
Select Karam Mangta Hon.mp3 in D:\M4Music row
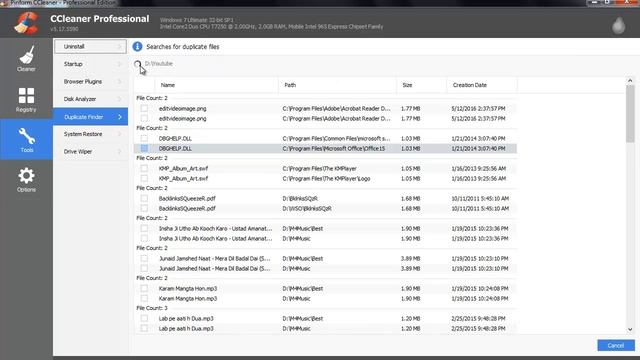325,299
